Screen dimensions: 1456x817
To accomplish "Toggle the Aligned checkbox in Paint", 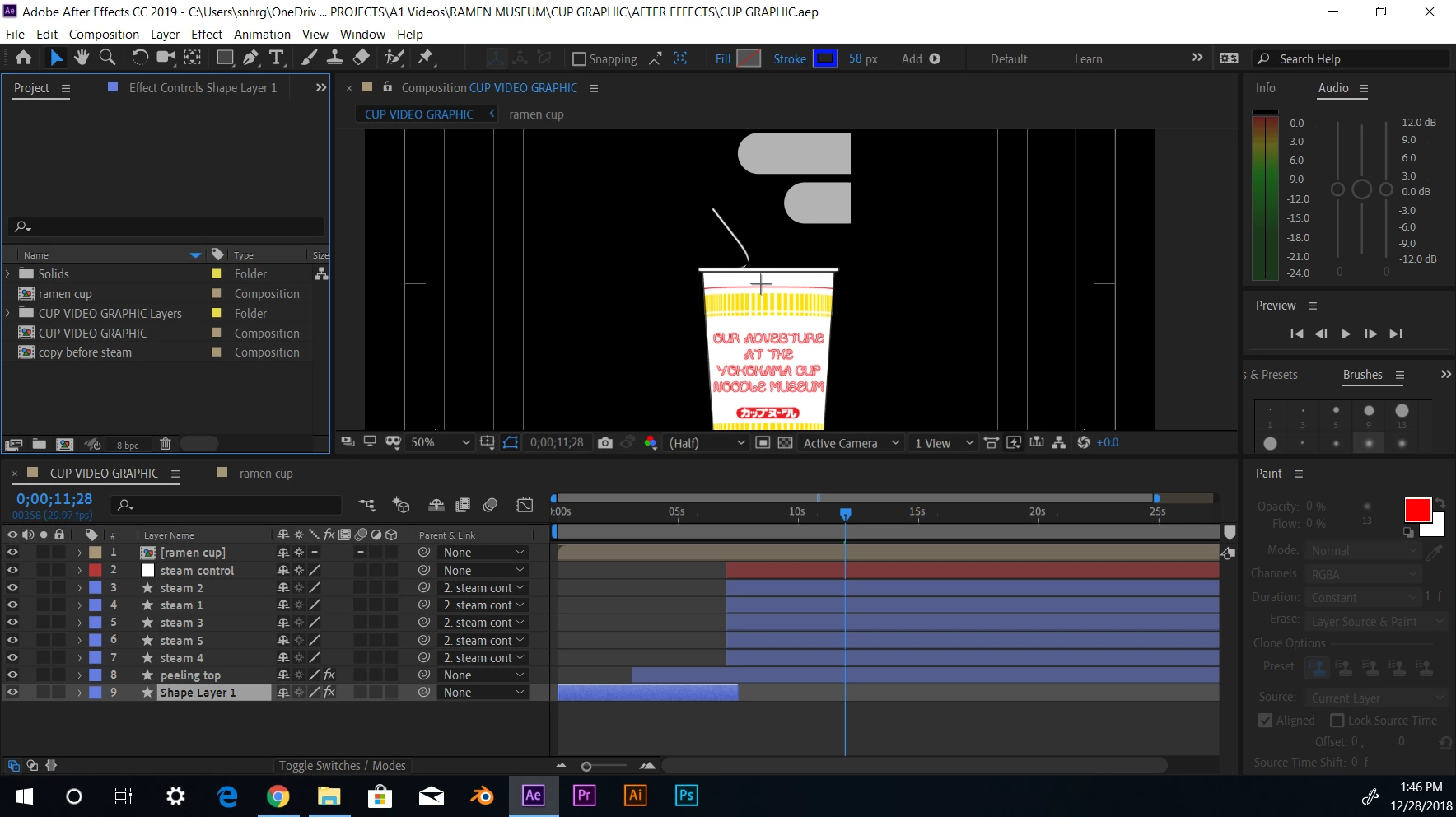I will tap(1266, 721).
